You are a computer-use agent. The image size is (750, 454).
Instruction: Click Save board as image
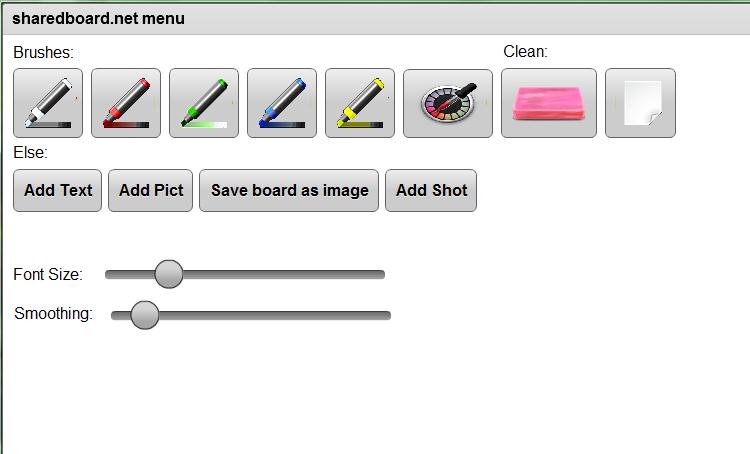click(289, 190)
